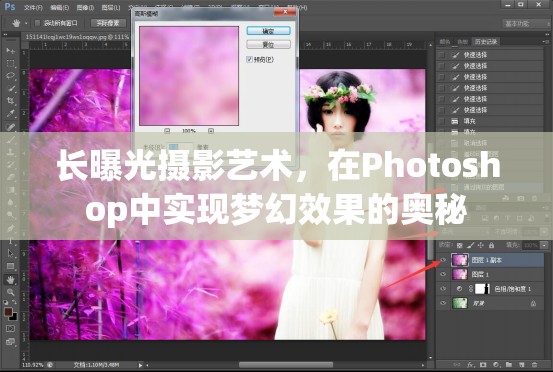Select the 背景 layer thumbnail
The height and width of the screenshot is (372, 553).
tap(460, 303)
